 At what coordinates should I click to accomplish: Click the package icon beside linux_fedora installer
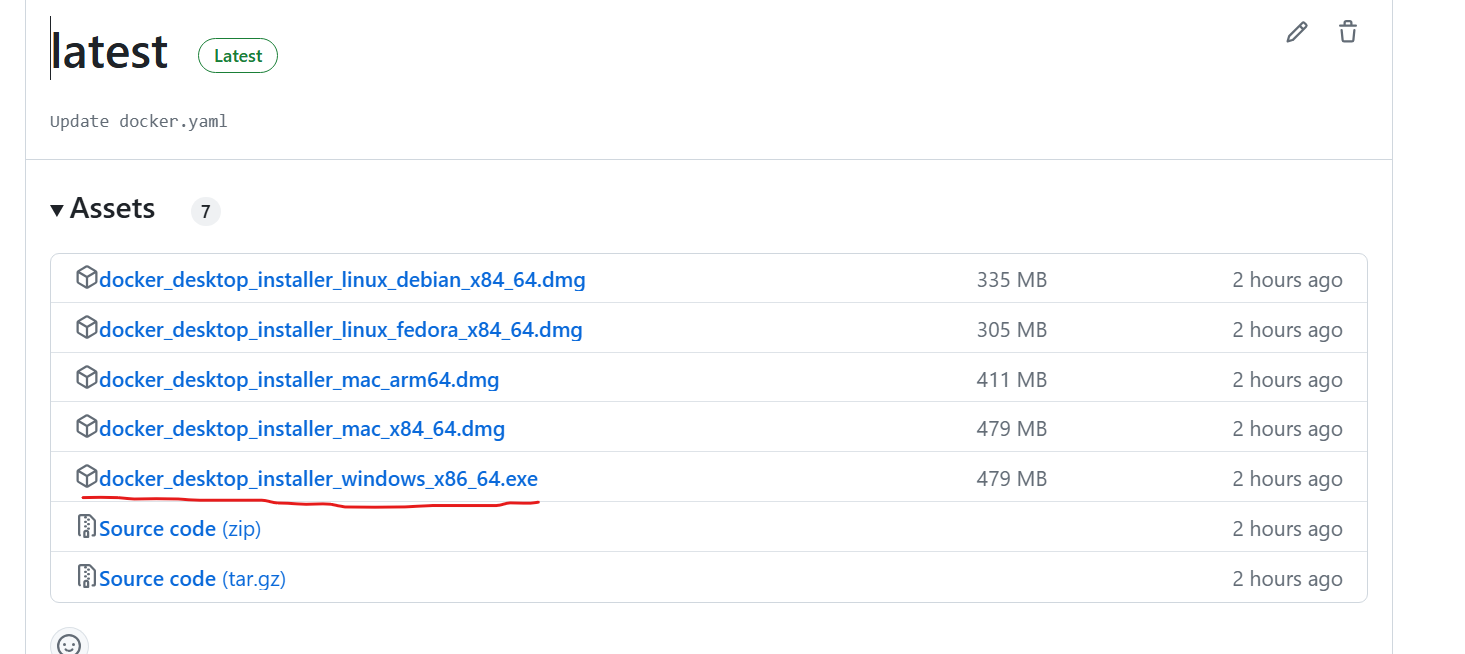87,328
